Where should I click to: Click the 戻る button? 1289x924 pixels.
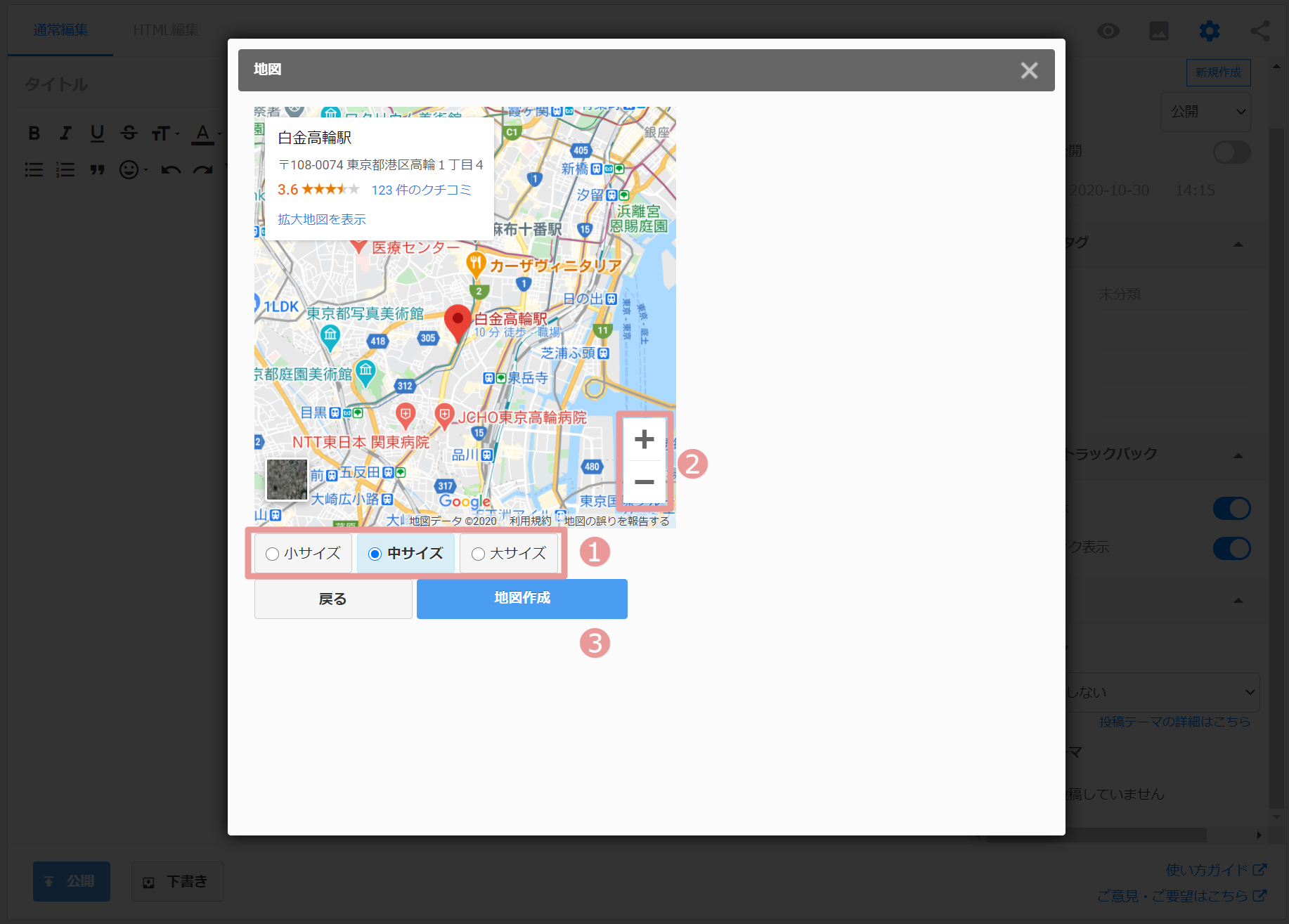point(333,599)
